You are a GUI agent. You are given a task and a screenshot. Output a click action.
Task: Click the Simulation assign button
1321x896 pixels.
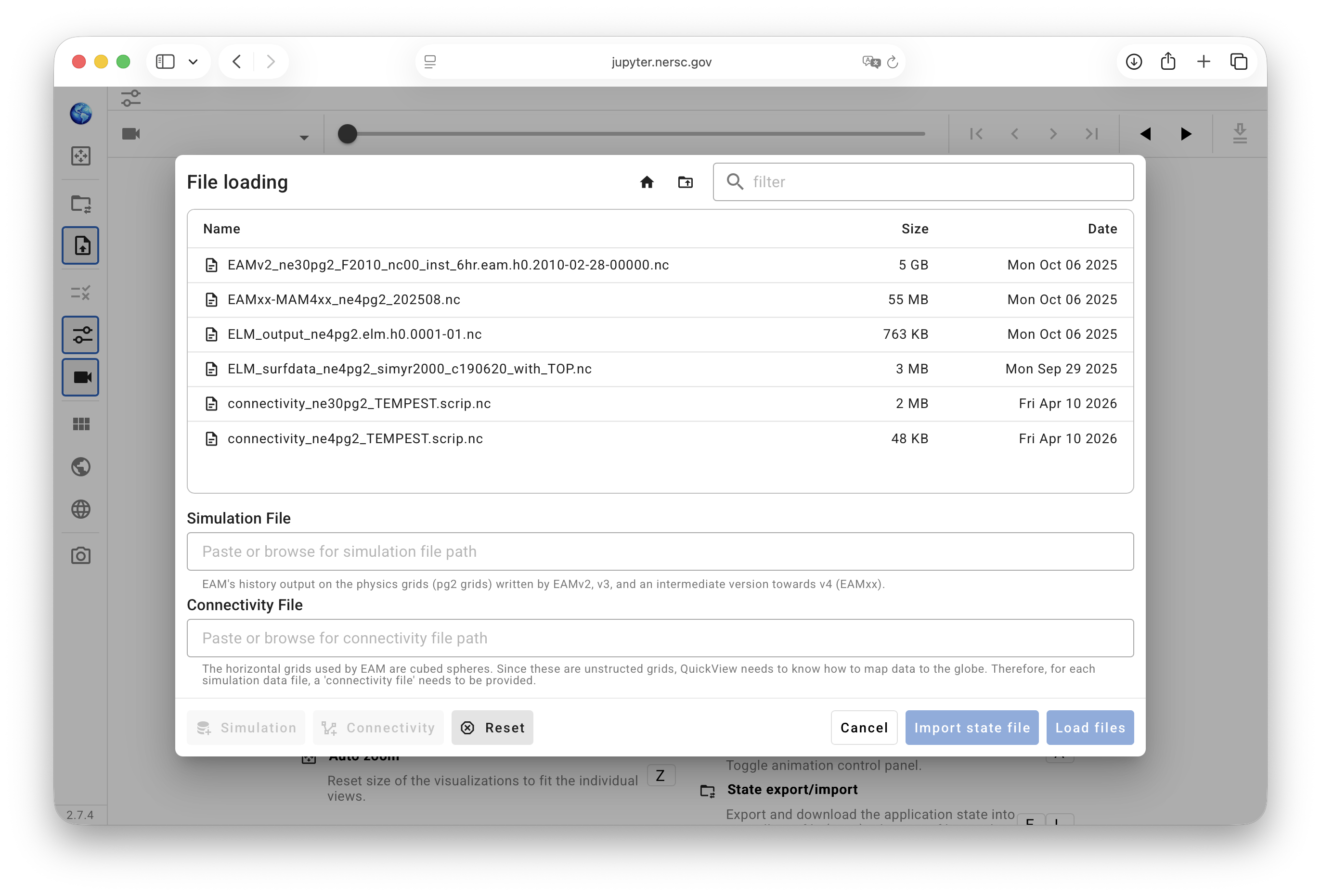pos(246,728)
